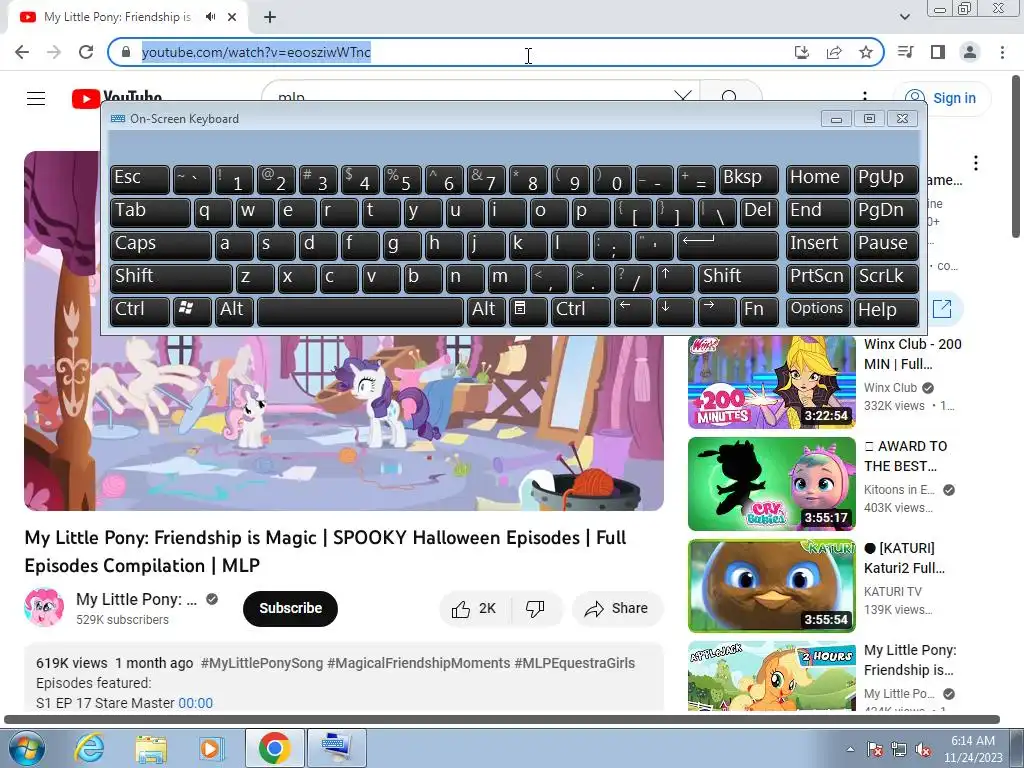Click the share page icon in address bar
The width and height of the screenshot is (1024, 768).
click(x=834, y=52)
